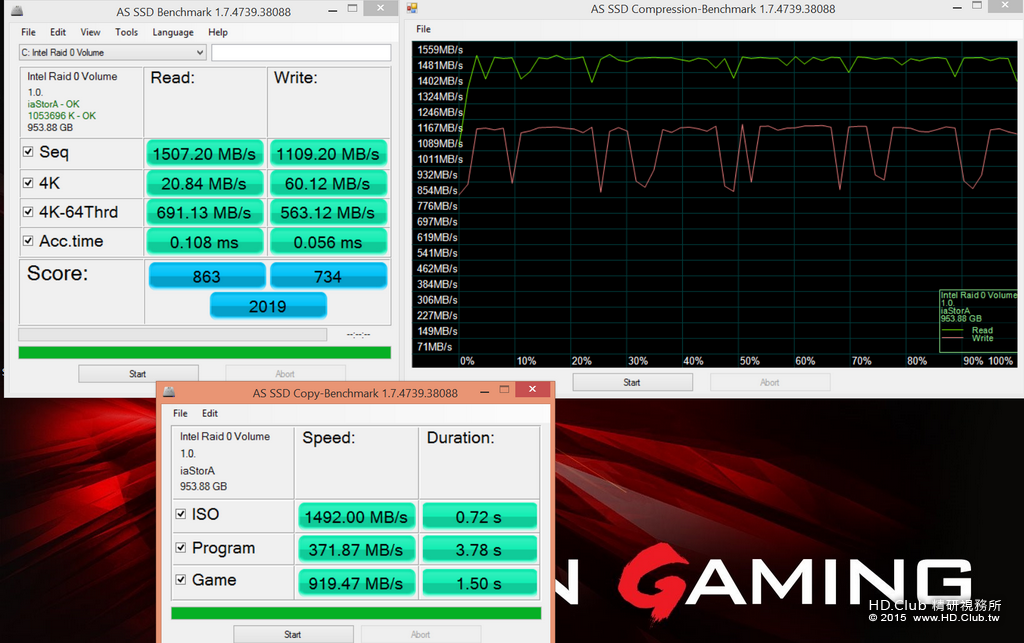Minimize the AS SSD Copy-Benchmark window

pos(485,392)
